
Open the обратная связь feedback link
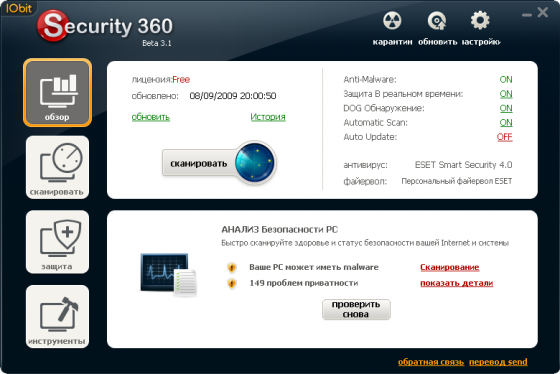[431, 362]
